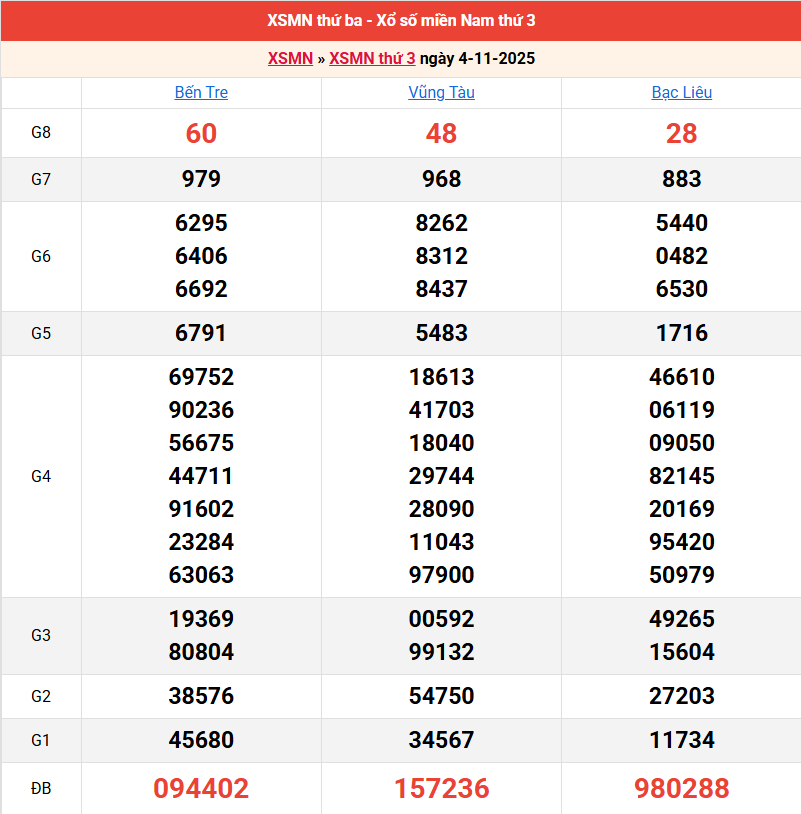Select Bến Tre G7 number 979
This screenshot has height=814, width=801.
pyautogui.click(x=201, y=179)
